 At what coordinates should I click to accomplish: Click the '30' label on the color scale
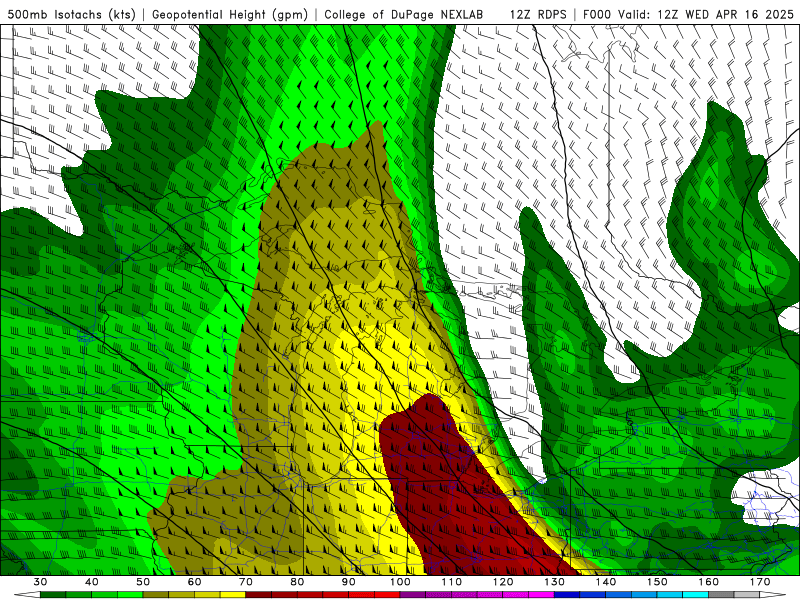pyautogui.click(x=40, y=582)
